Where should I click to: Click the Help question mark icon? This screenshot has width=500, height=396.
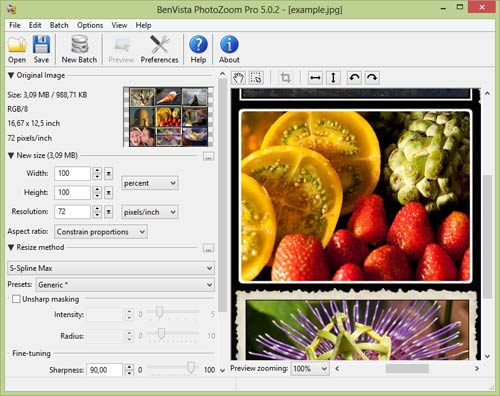pos(198,49)
